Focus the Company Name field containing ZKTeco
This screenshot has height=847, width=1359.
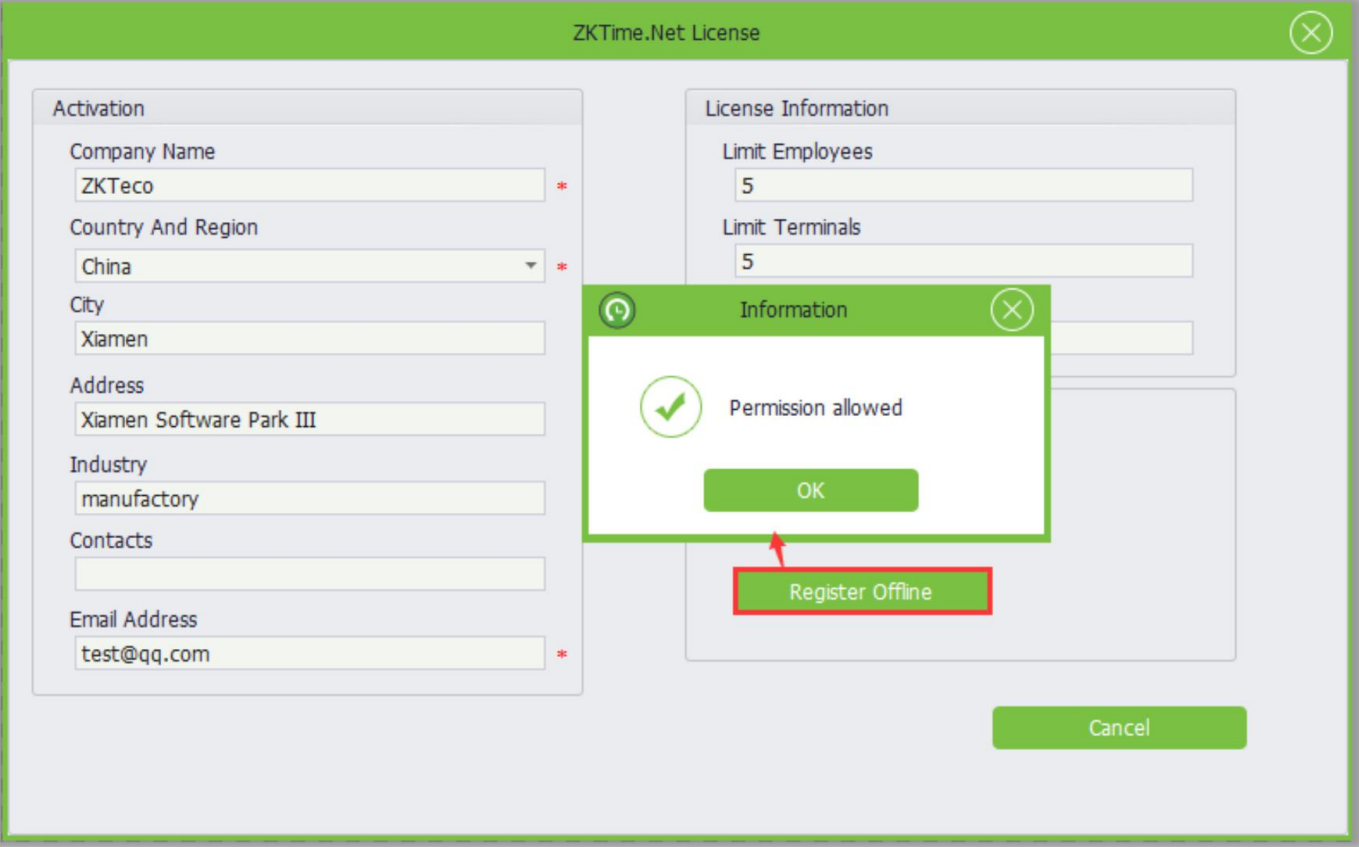click(x=310, y=186)
